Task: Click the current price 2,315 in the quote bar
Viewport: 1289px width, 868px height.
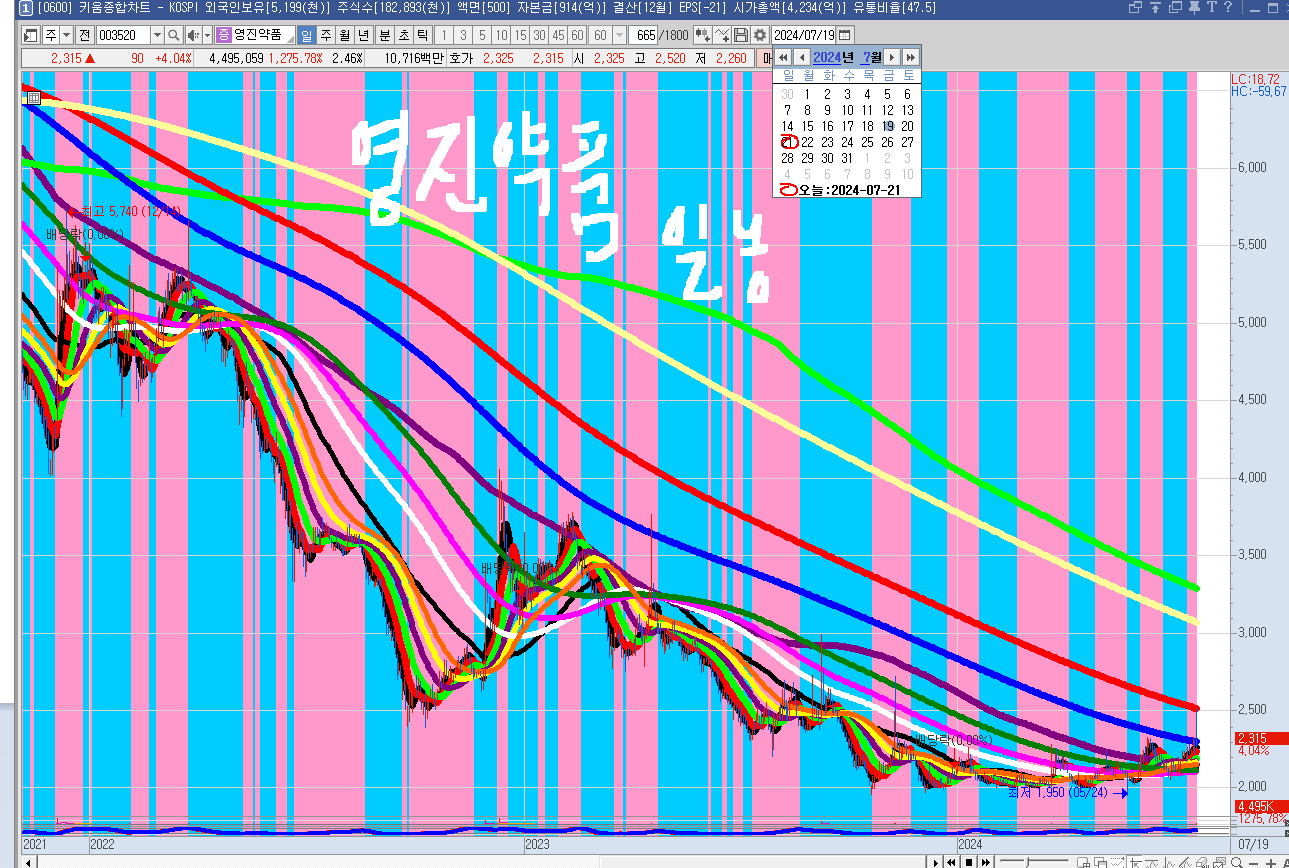Action: click(x=64, y=59)
